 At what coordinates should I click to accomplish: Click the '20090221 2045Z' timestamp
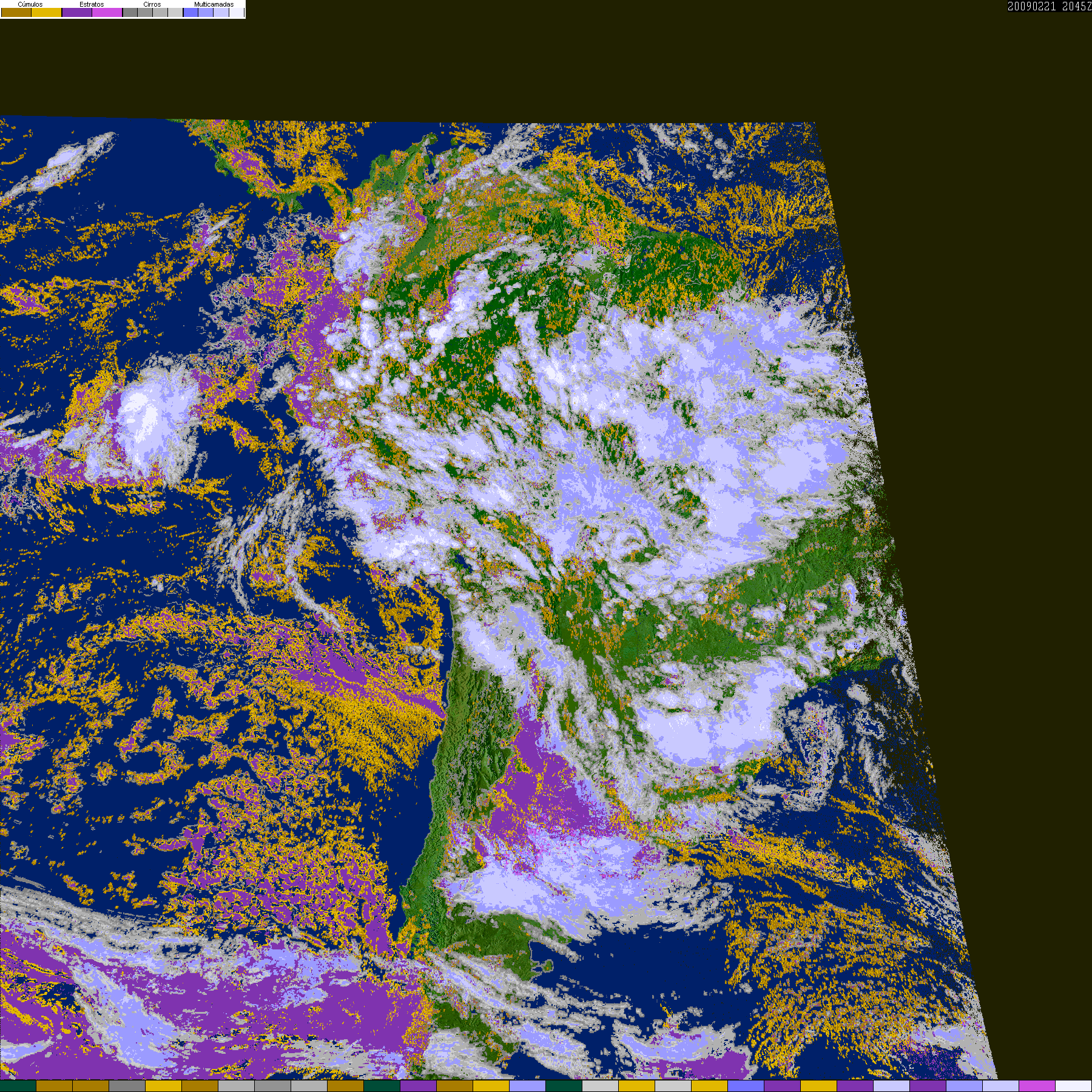tap(1050, 6)
